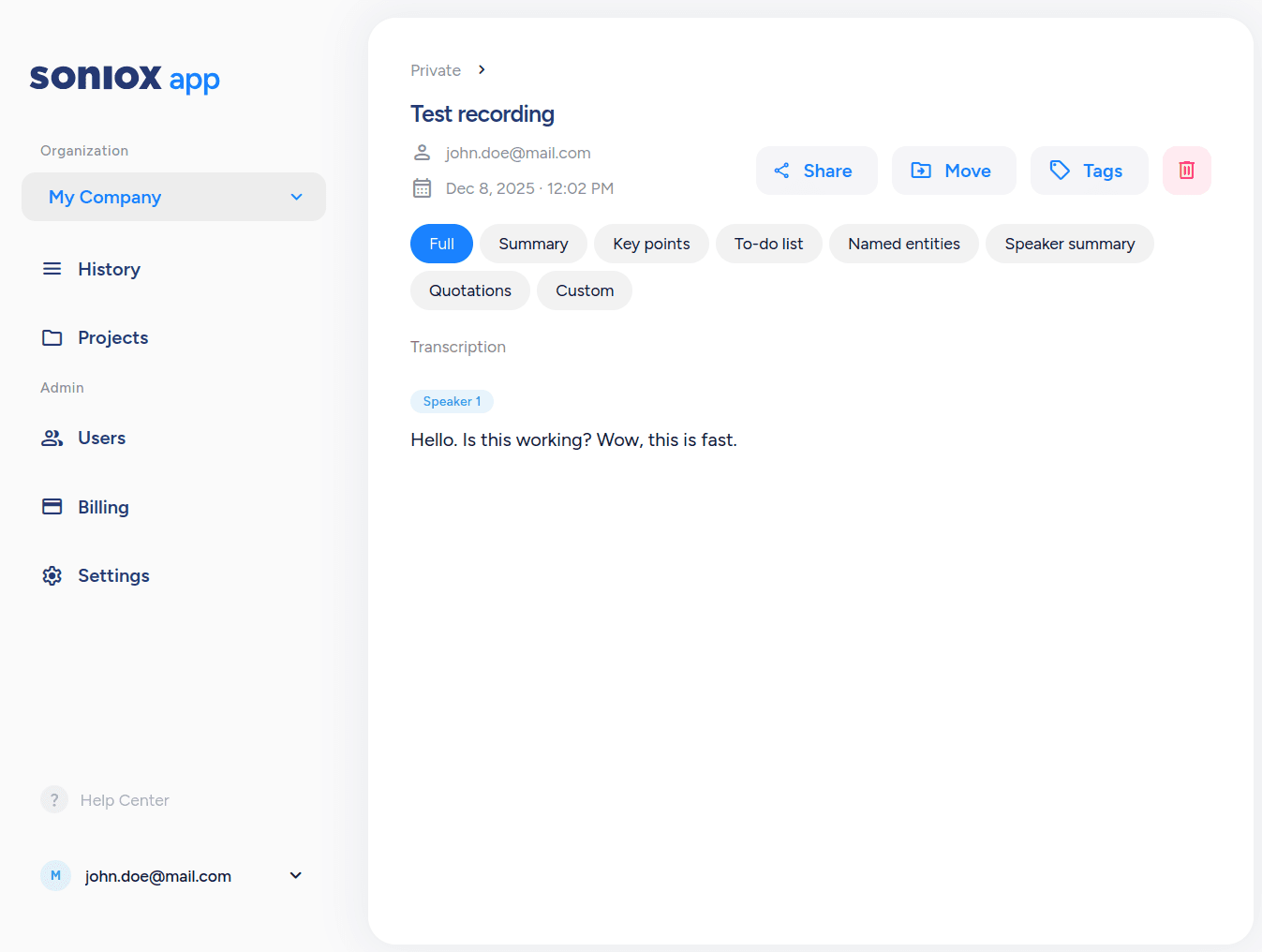Viewport: 1262px width, 952px height.
Task: Open History from the sidebar
Action: click(109, 269)
